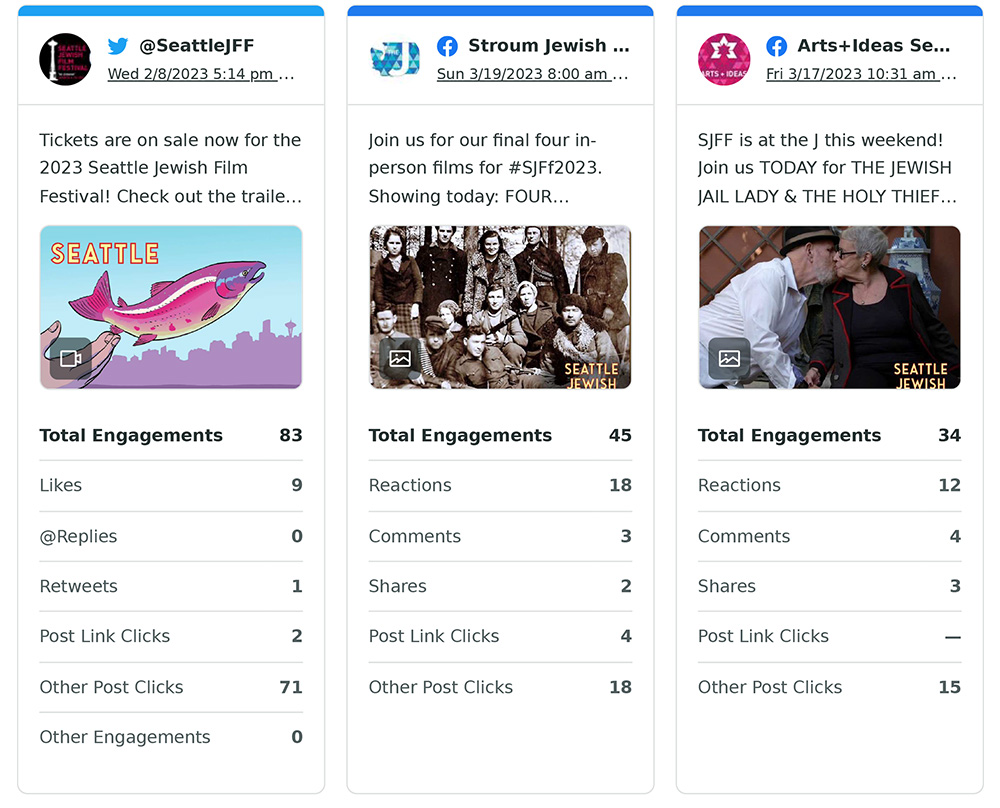This screenshot has height=808, width=1000.
Task: Open the Fri 3/17/2023 10:31 am timestamp link
Action: pyautogui.click(x=860, y=74)
